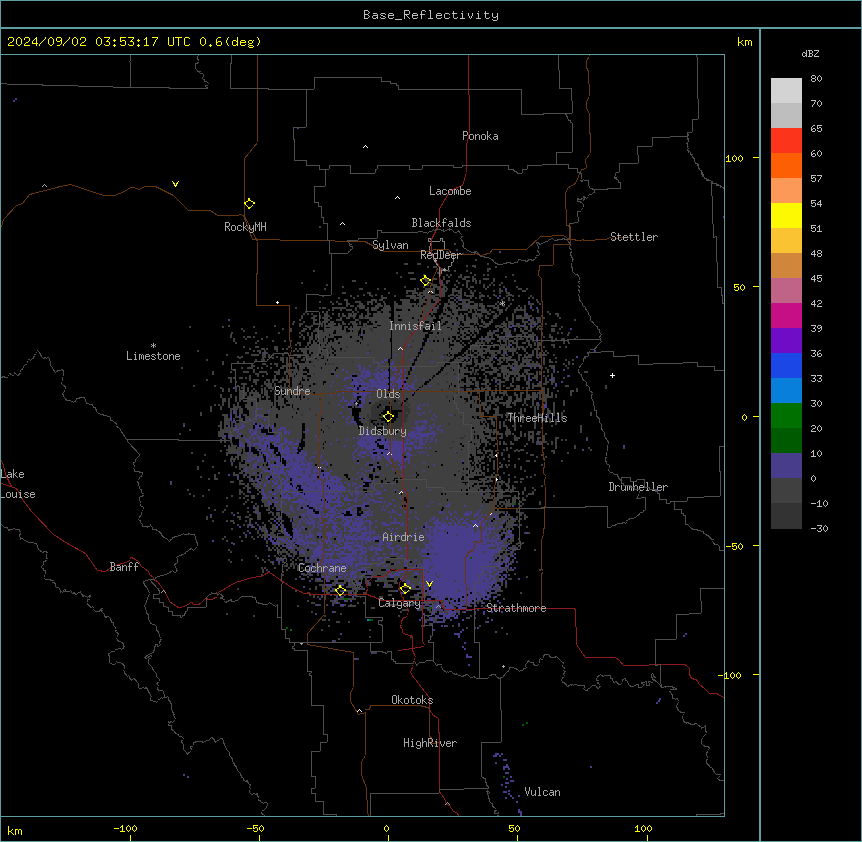Select the Stettler label
This screenshot has width=862, height=842.
[633, 237]
